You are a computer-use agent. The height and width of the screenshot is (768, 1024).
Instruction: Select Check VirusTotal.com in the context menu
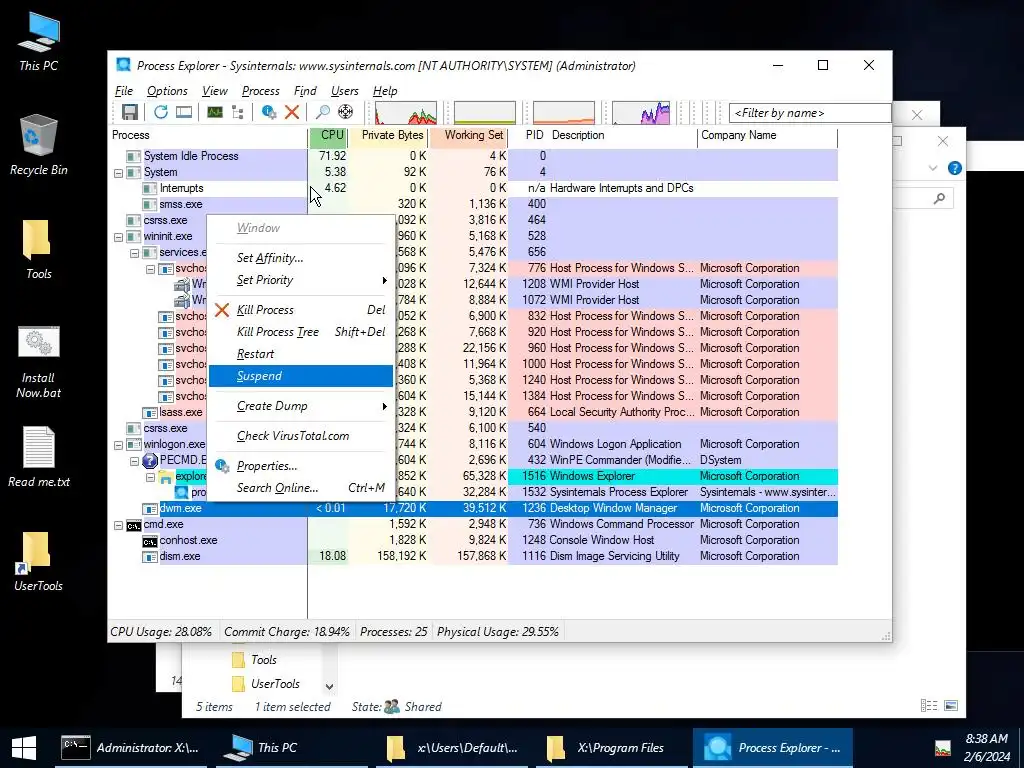[x=301, y=436]
